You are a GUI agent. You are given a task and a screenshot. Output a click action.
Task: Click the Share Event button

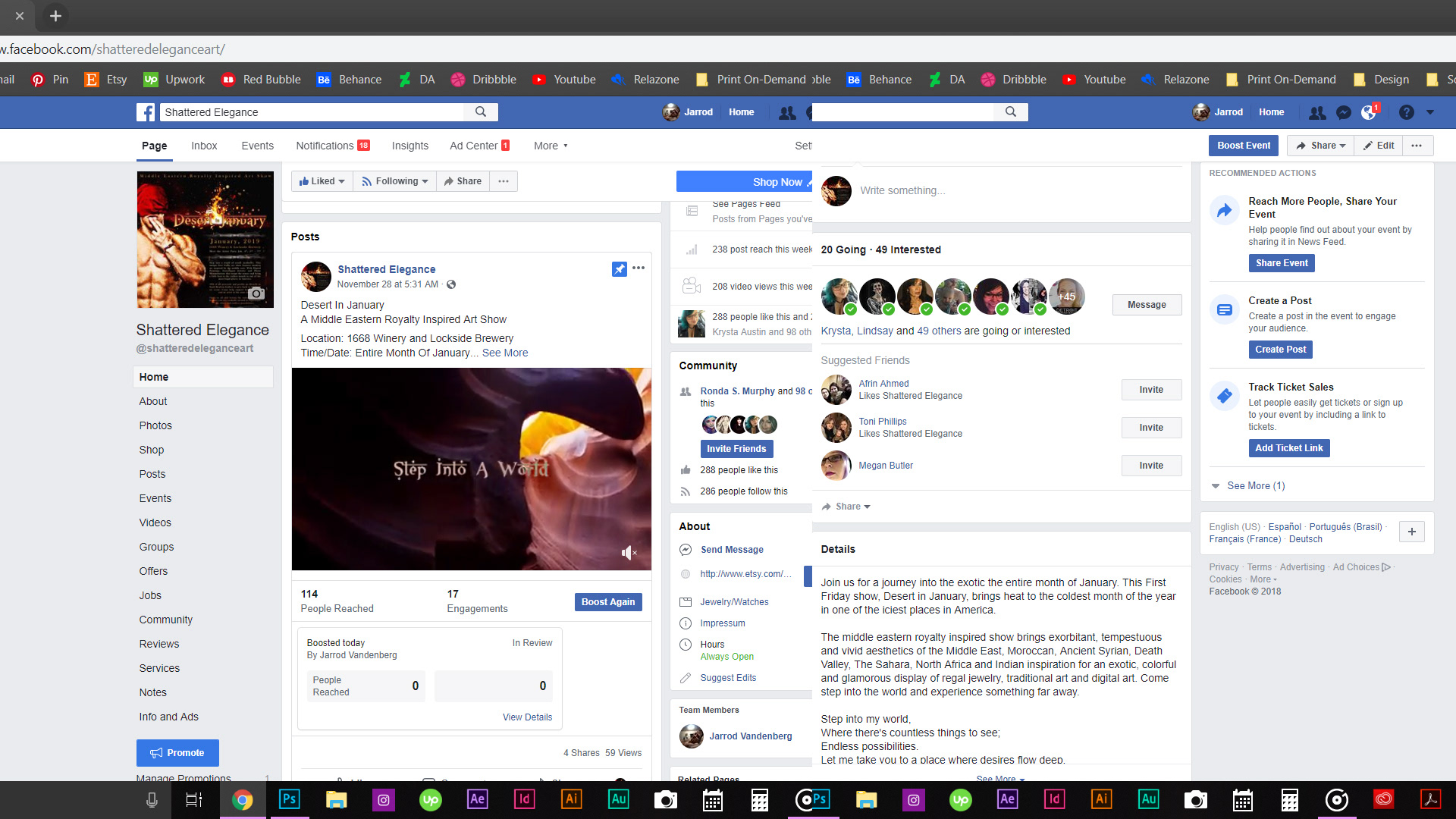point(1282,263)
